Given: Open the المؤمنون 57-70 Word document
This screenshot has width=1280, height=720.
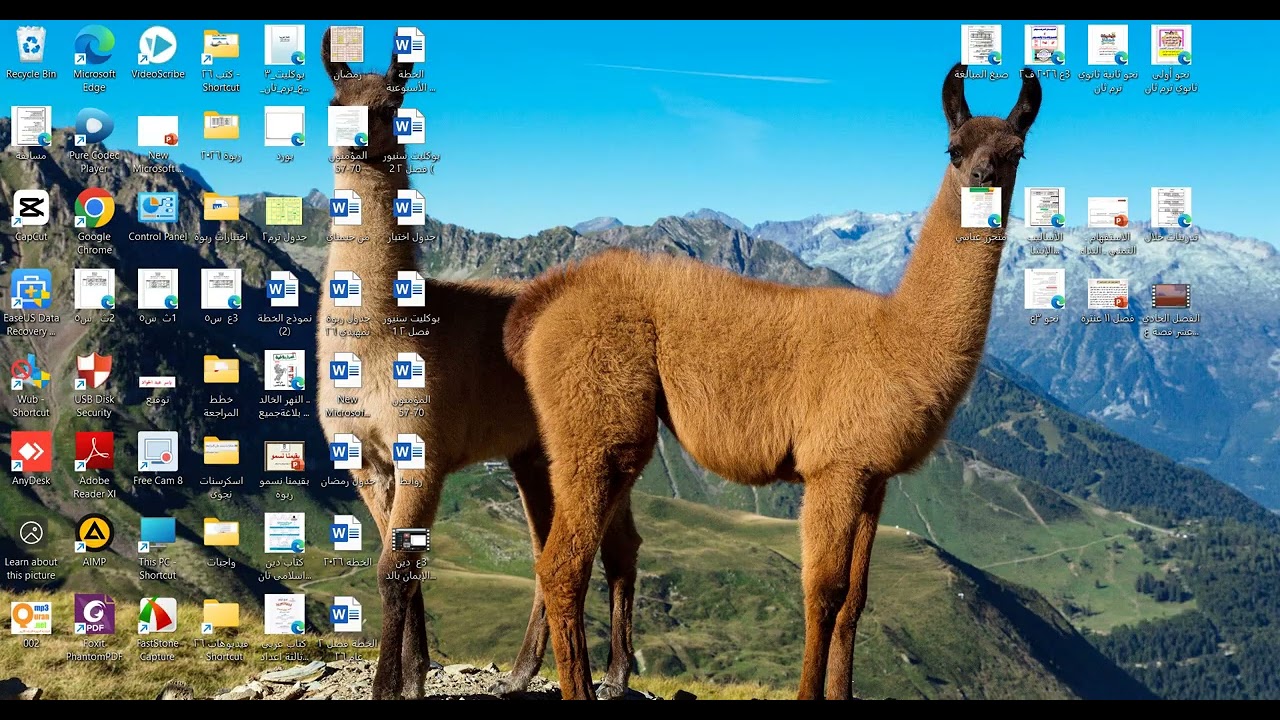Looking at the screenshot, I should coord(409,371).
